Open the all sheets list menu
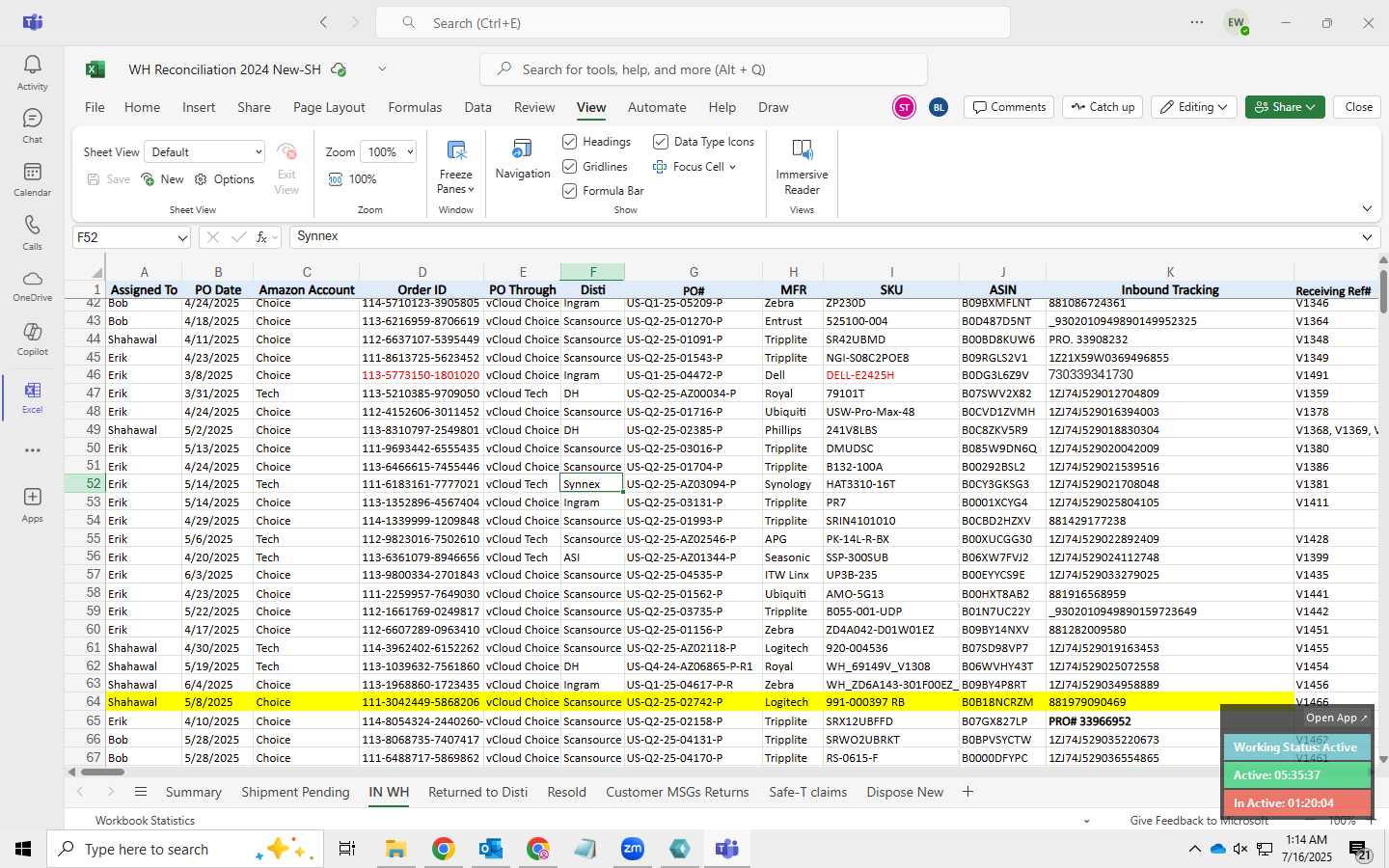 141,792
